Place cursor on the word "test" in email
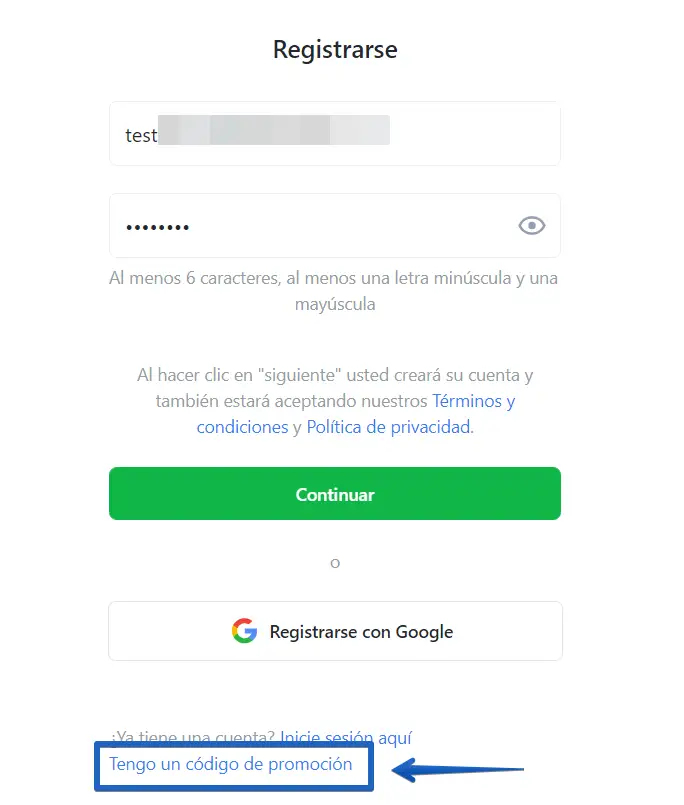 tap(141, 136)
